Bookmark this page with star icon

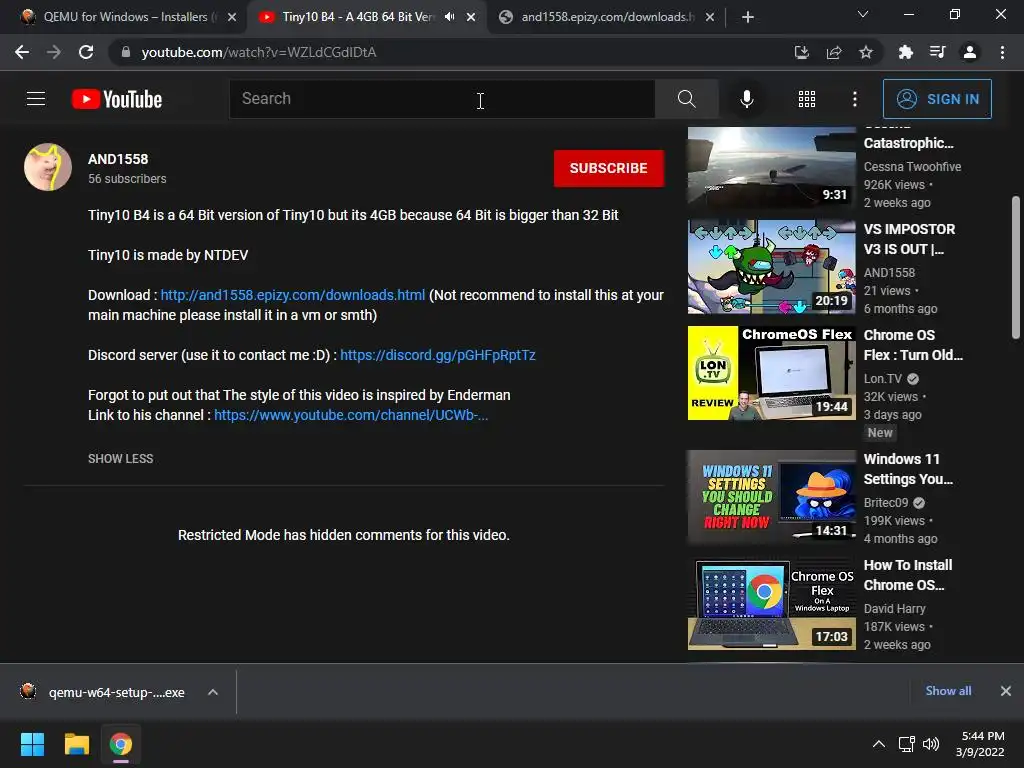click(x=866, y=52)
